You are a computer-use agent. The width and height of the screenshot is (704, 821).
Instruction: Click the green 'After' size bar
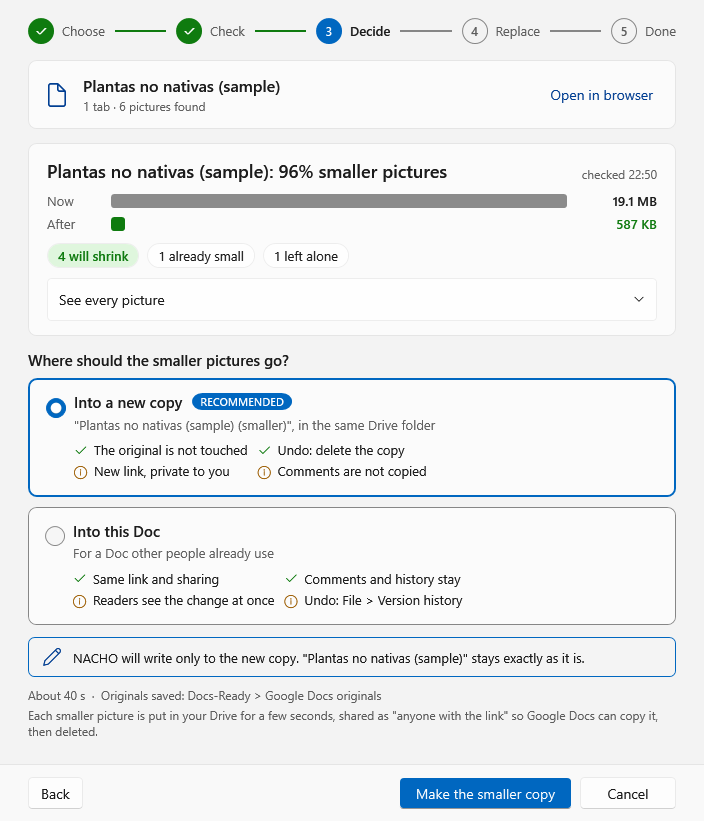point(118,224)
